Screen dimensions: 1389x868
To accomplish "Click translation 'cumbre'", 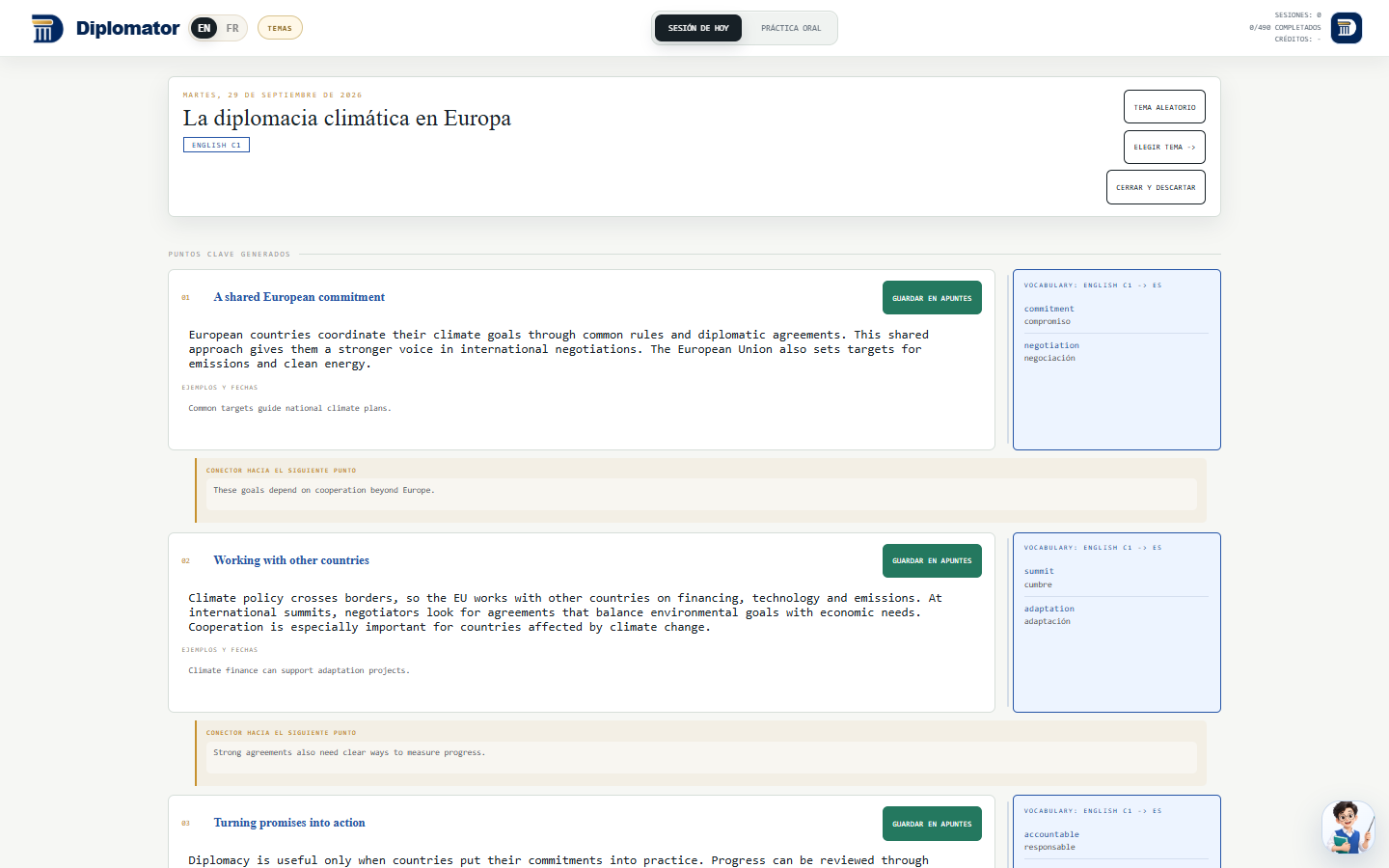I will [x=1038, y=584].
